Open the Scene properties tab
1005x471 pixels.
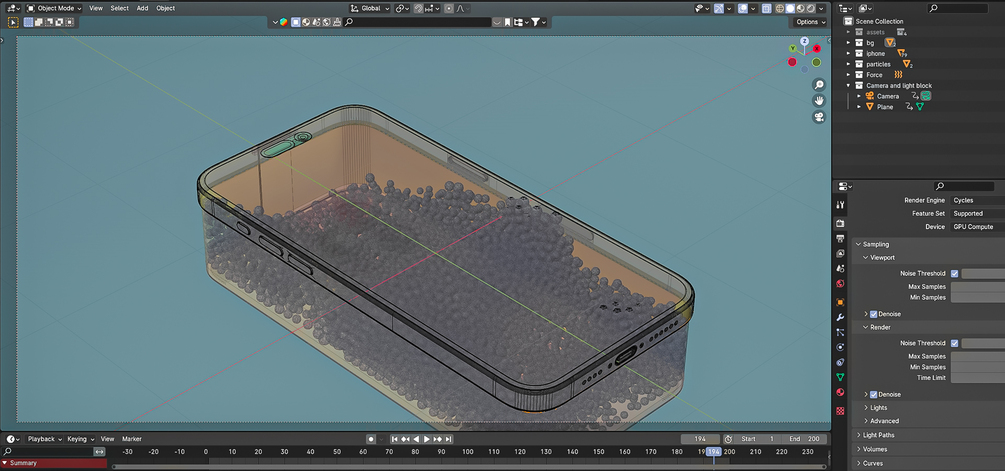pyautogui.click(x=840, y=268)
